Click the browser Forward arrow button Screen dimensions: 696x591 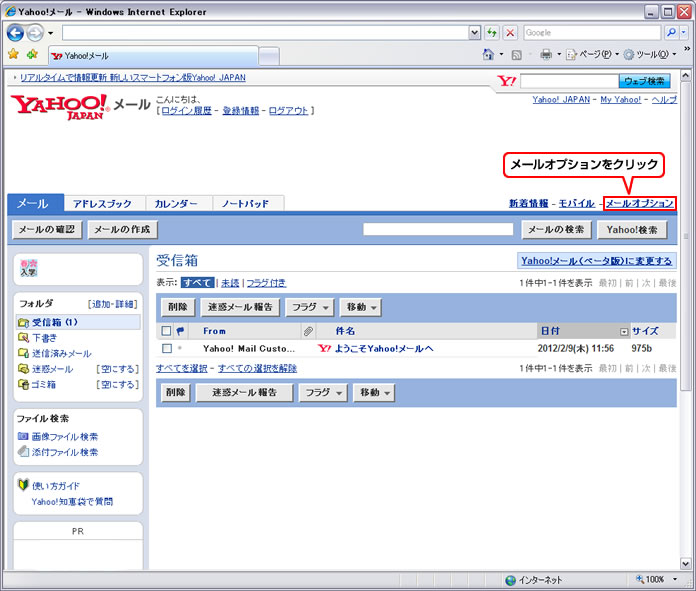tap(36, 32)
